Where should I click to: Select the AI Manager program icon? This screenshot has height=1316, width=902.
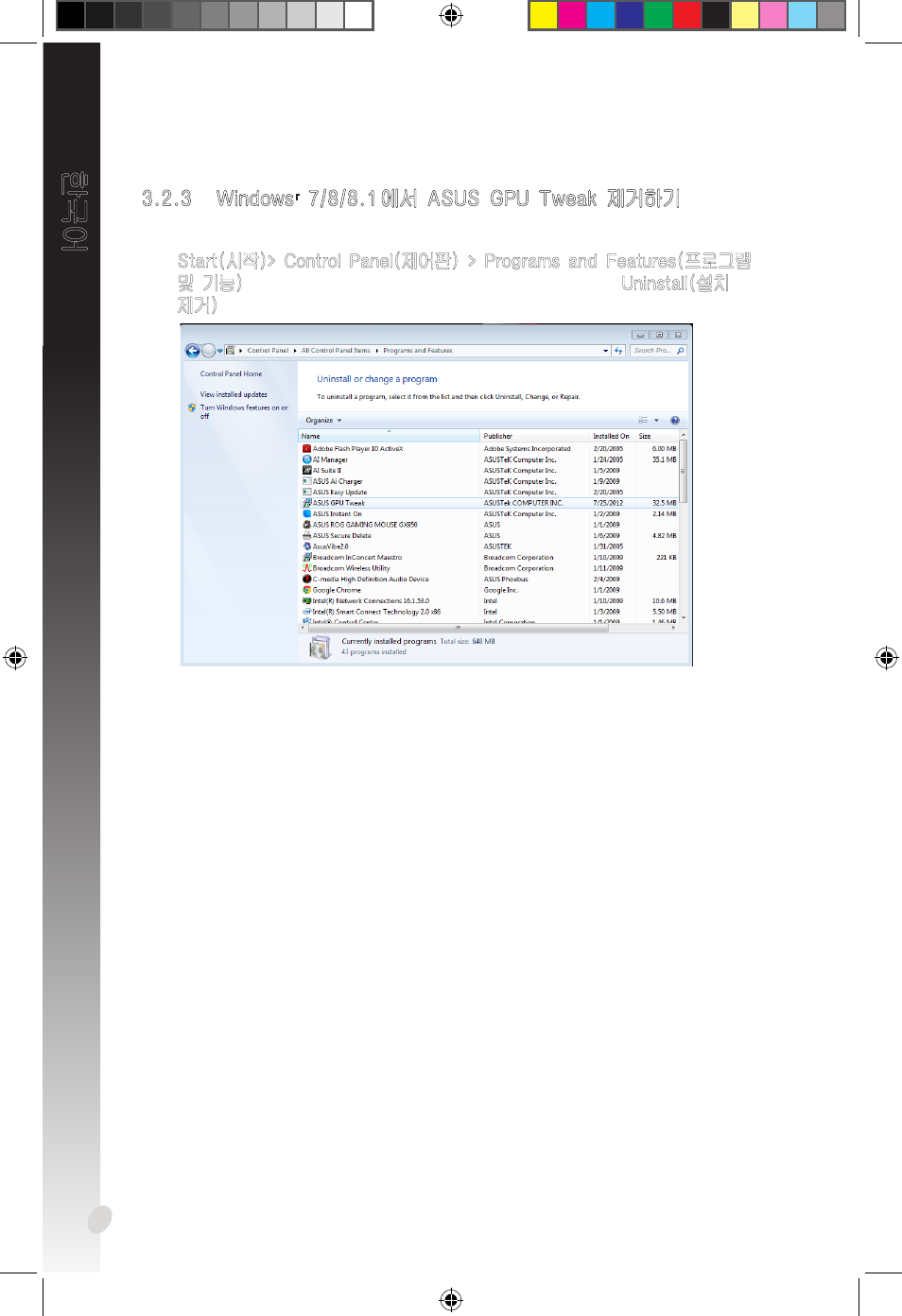pyautogui.click(x=306, y=459)
